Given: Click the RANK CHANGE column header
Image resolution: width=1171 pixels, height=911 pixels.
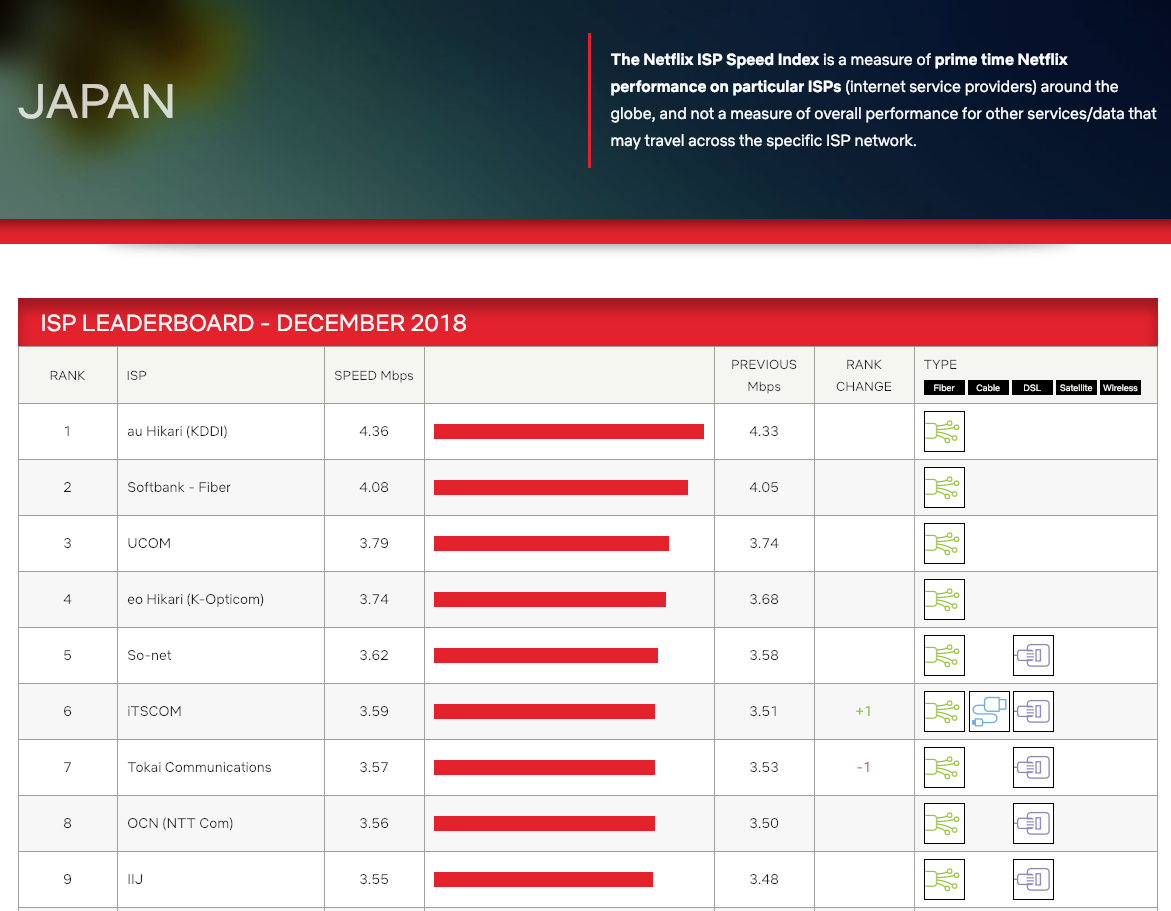Looking at the screenshot, I should 863,376.
